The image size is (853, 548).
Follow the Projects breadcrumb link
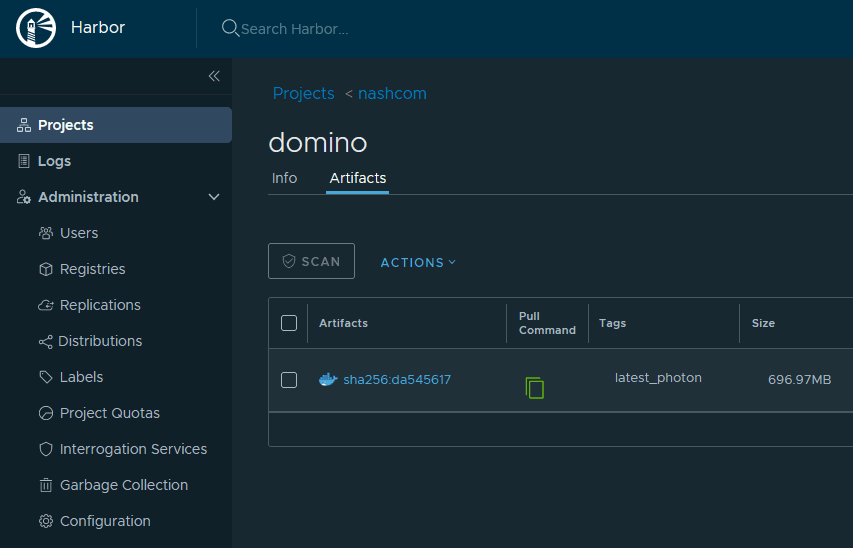[x=304, y=94]
